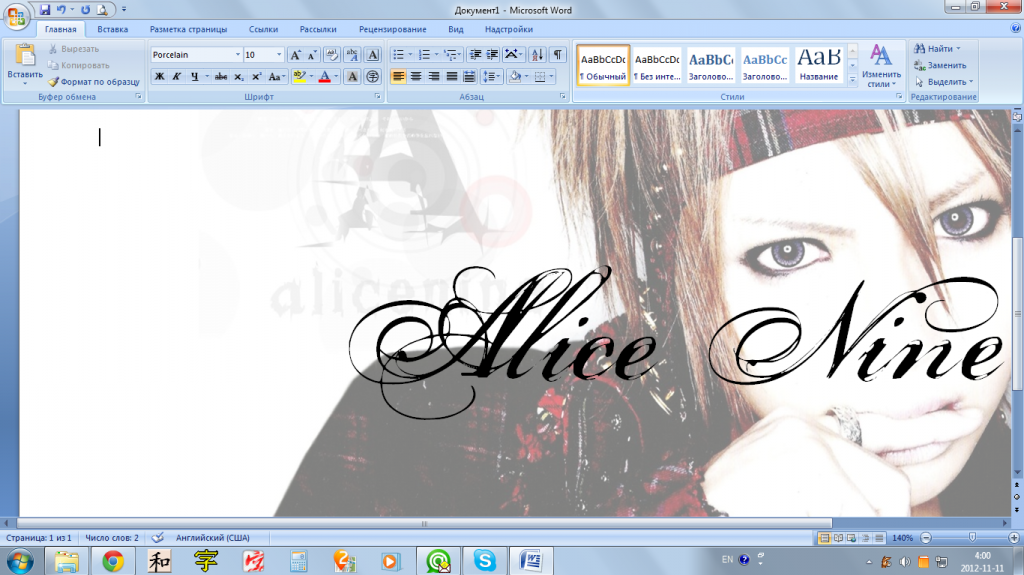
Task: Switch to Вид tab
Action: coord(456,29)
